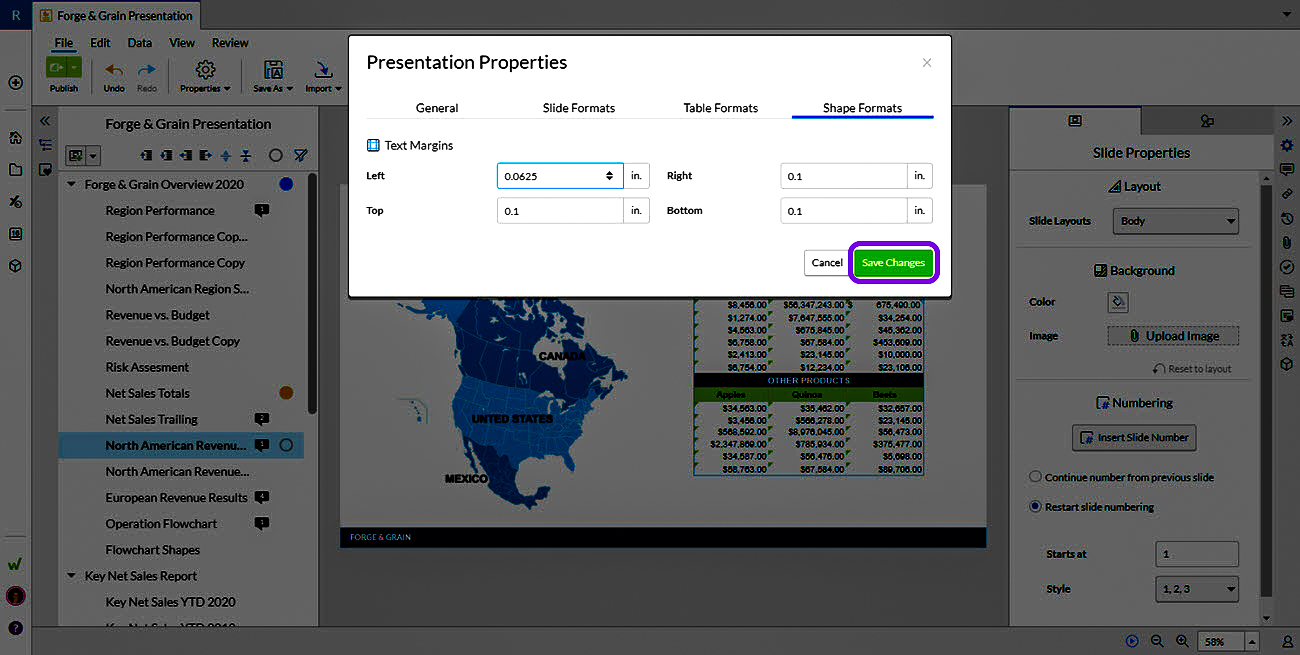1300x655 pixels.
Task: Click the zoom in magnifier icon
Action: point(1182,641)
